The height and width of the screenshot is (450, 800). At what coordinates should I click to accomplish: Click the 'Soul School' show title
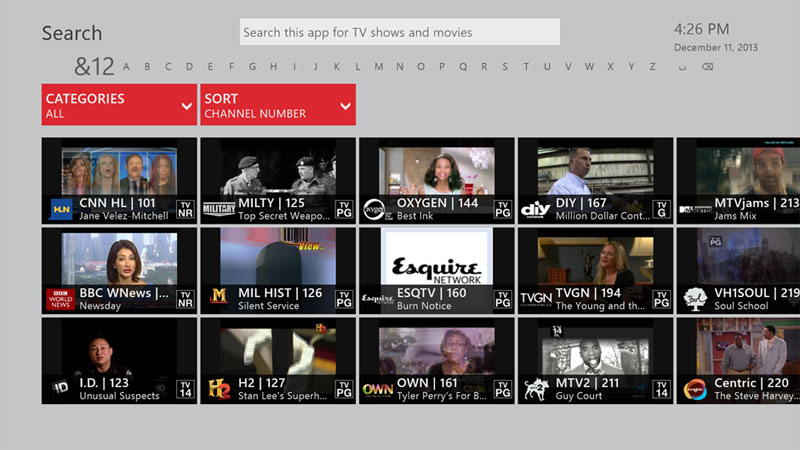741,306
